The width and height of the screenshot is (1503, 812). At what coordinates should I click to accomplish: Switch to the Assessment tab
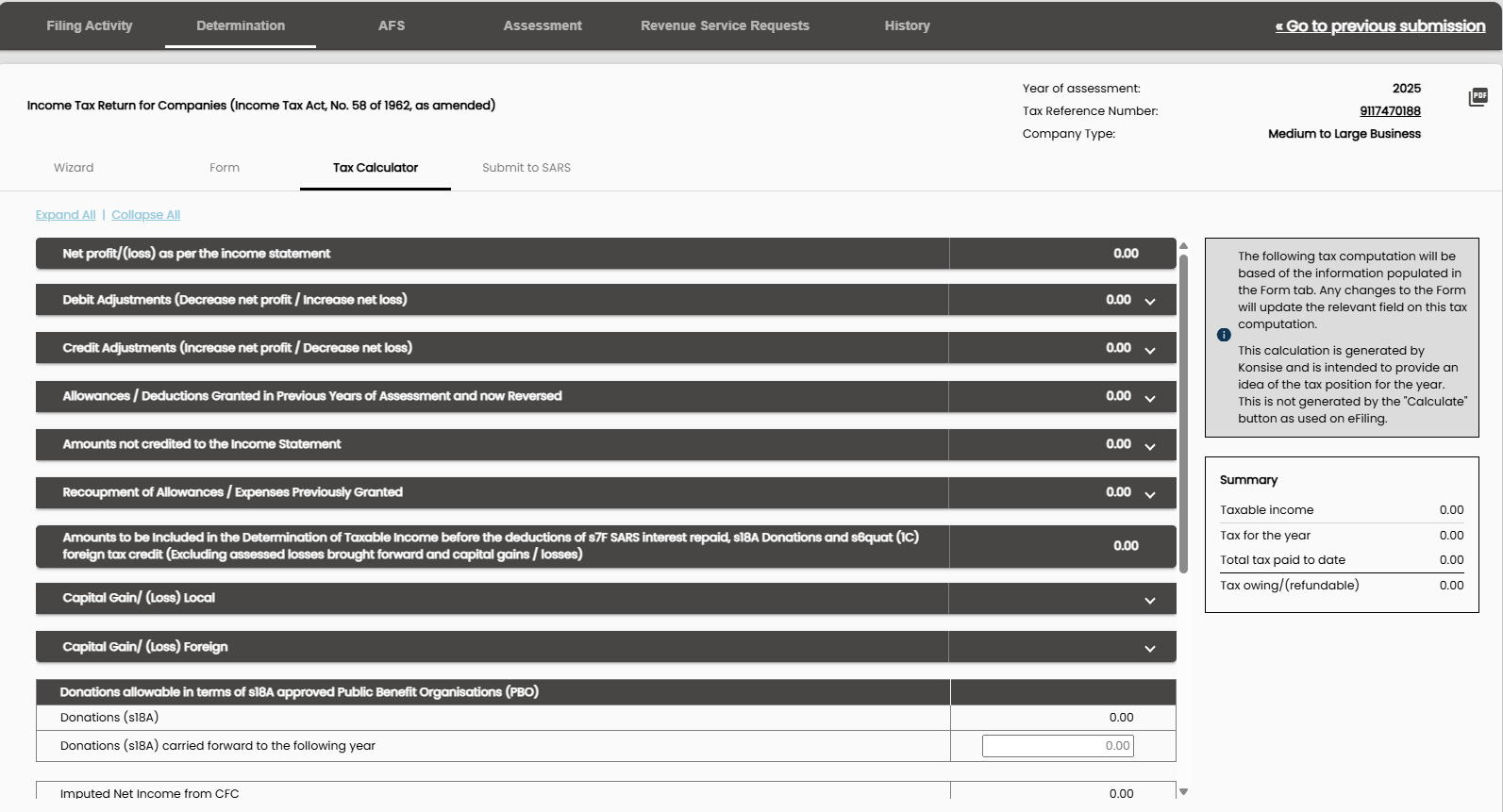coord(543,25)
